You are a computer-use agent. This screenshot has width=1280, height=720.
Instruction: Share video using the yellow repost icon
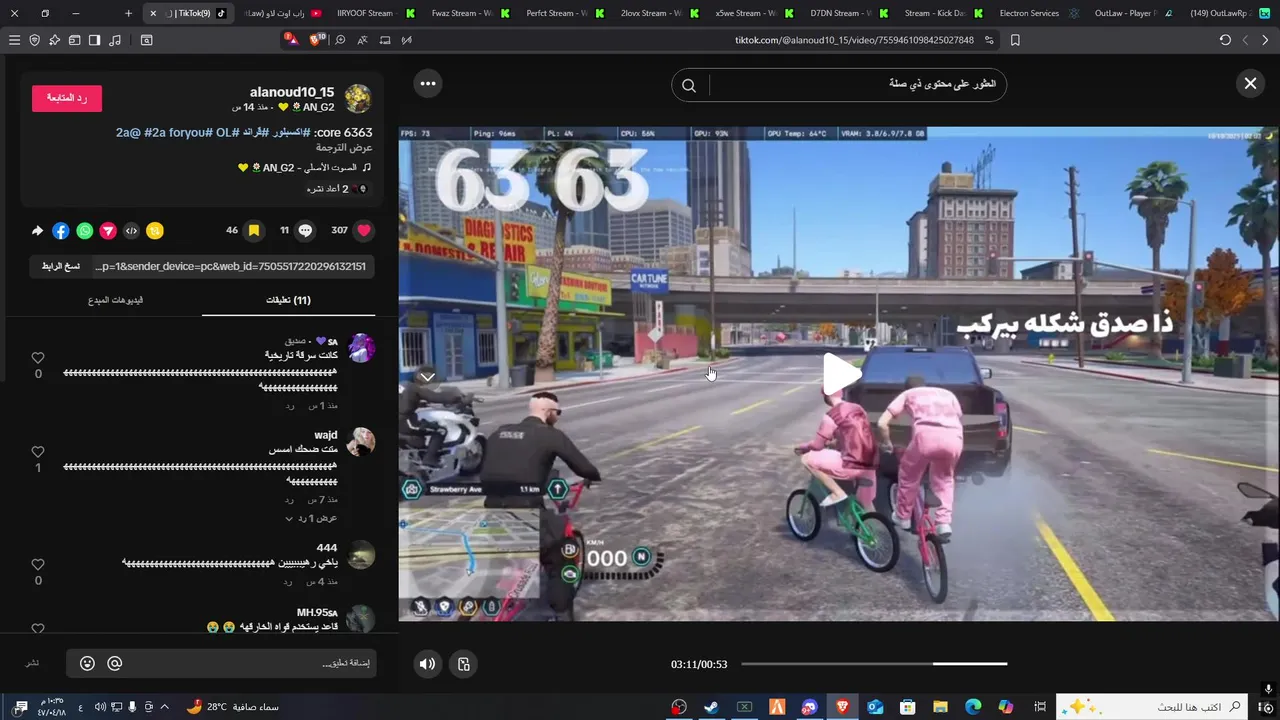click(155, 230)
